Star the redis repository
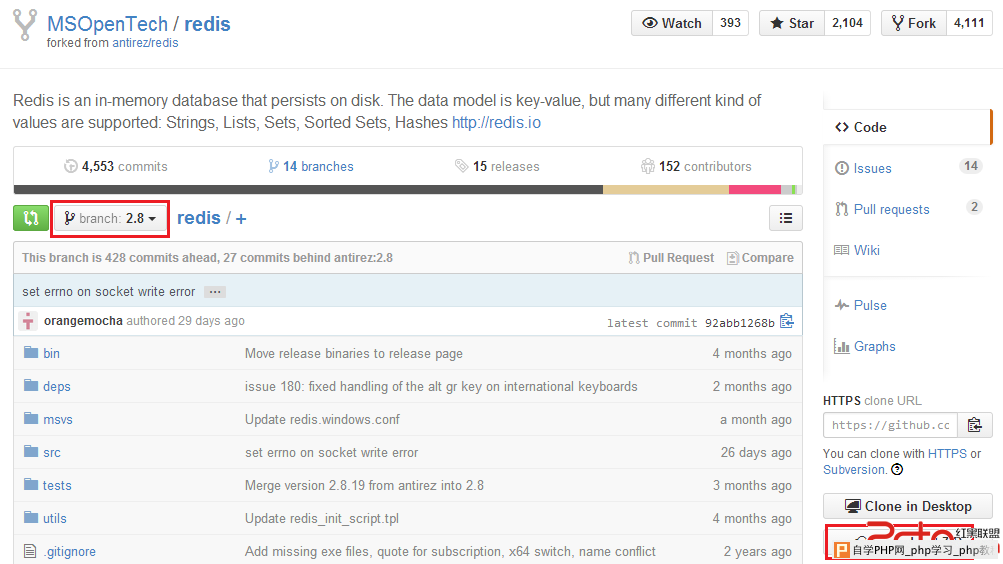The image size is (1003, 564). pyautogui.click(x=792, y=23)
